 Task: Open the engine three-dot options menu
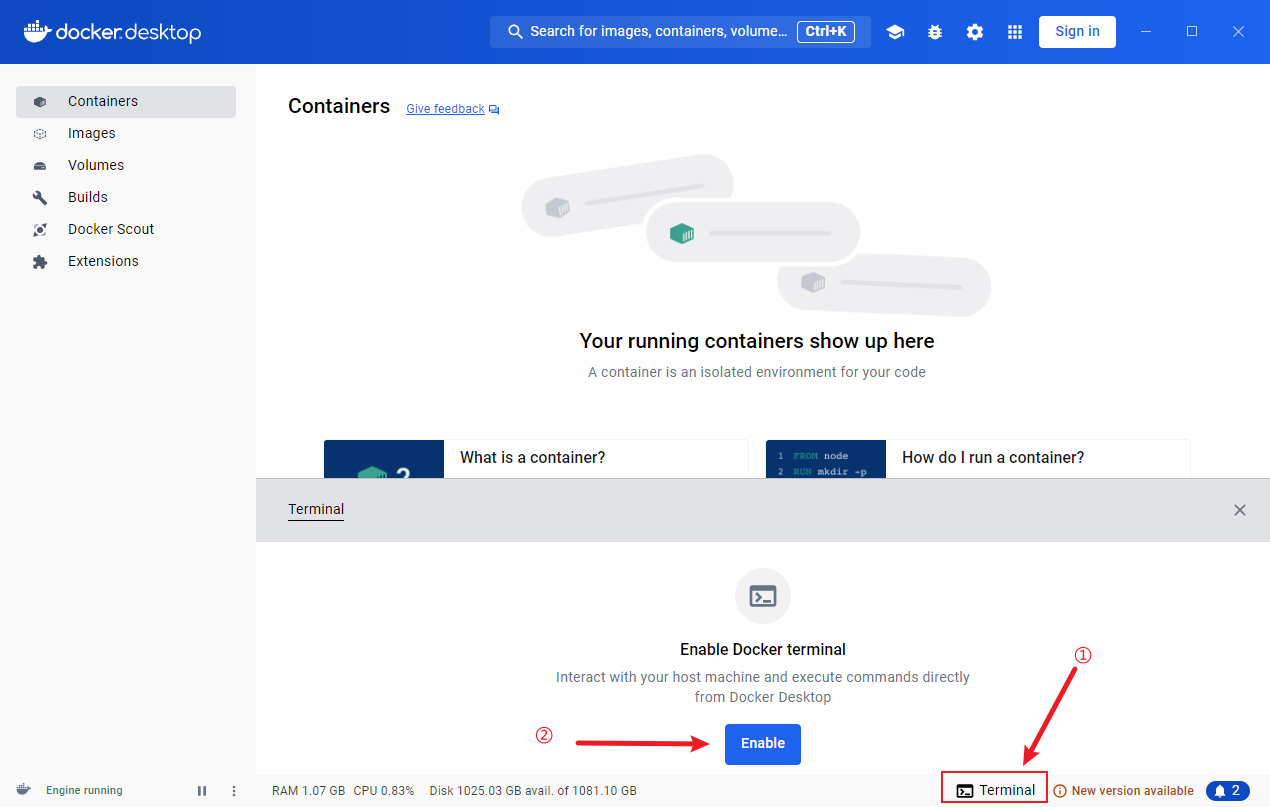point(234,791)
